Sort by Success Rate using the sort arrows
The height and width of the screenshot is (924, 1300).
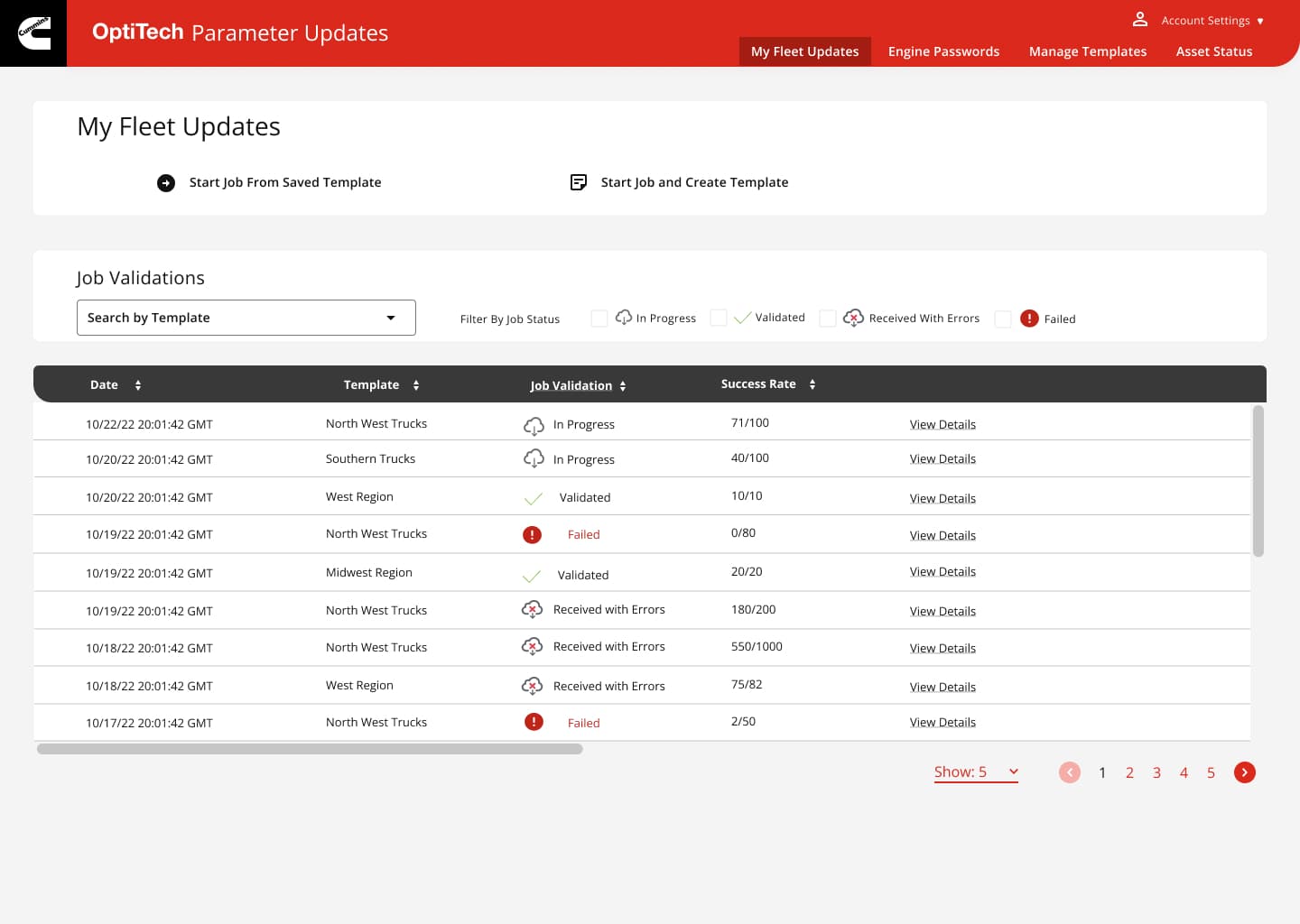(x=812, y=384)
